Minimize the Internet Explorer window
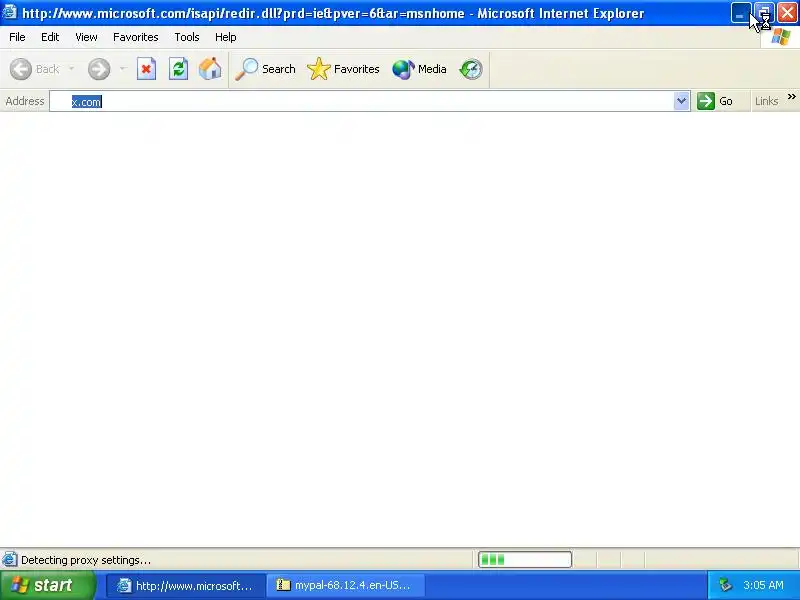Screen dimensions: 800x600 [x=740, y=13]
